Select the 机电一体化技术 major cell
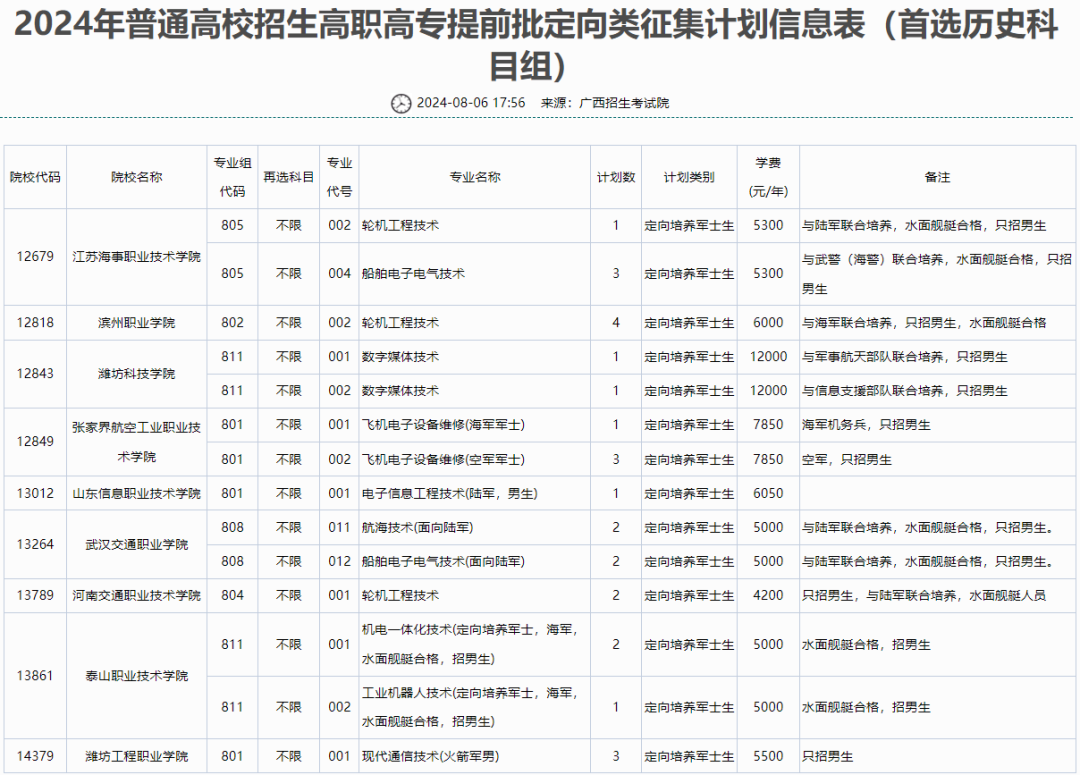 475,644
